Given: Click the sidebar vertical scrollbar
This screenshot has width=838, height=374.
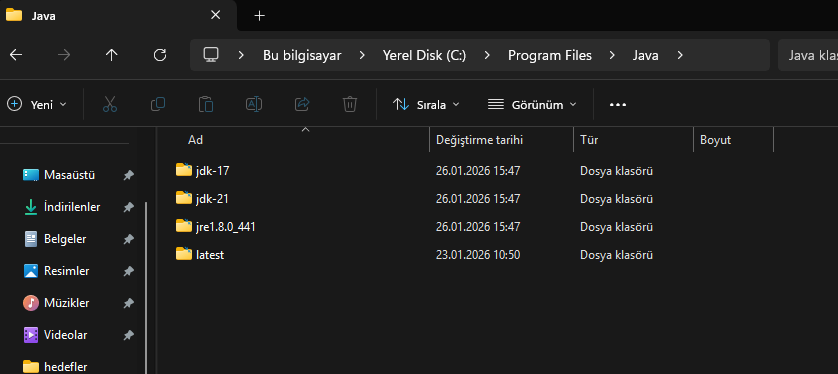Looking at the screenshot, I should tap(146, 289).
